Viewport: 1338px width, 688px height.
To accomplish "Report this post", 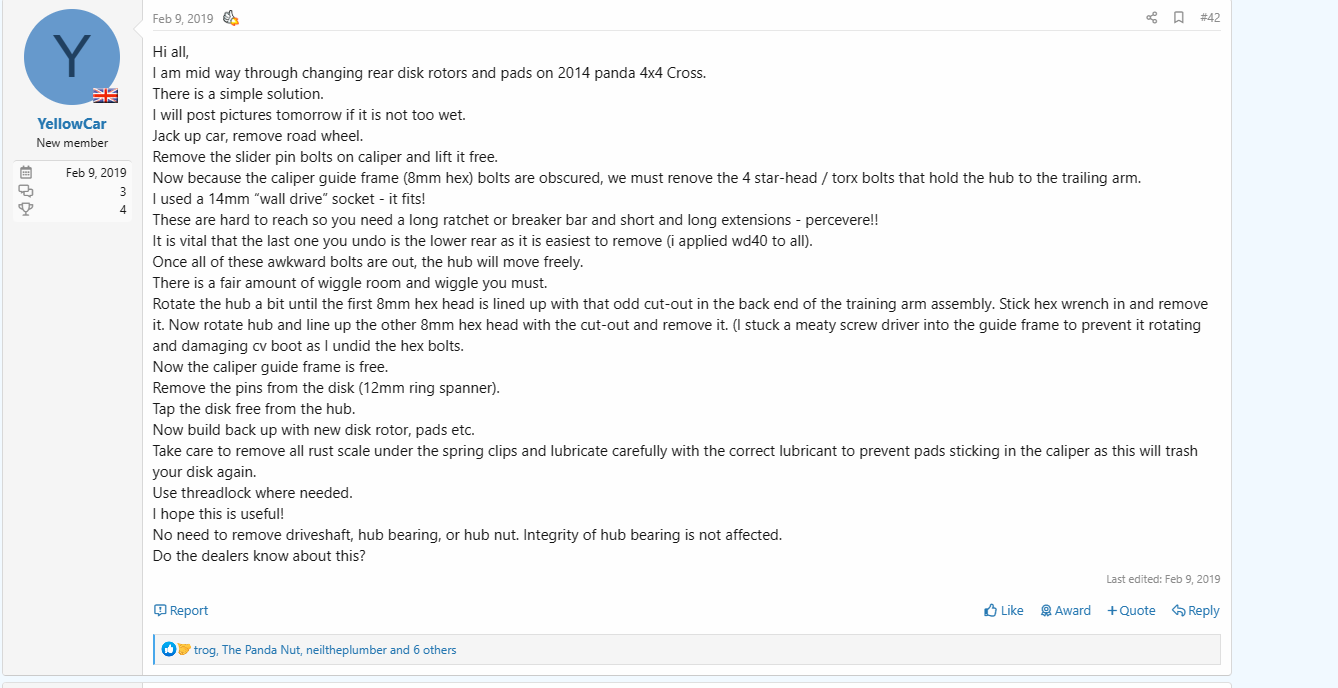I will pos(181,610).
